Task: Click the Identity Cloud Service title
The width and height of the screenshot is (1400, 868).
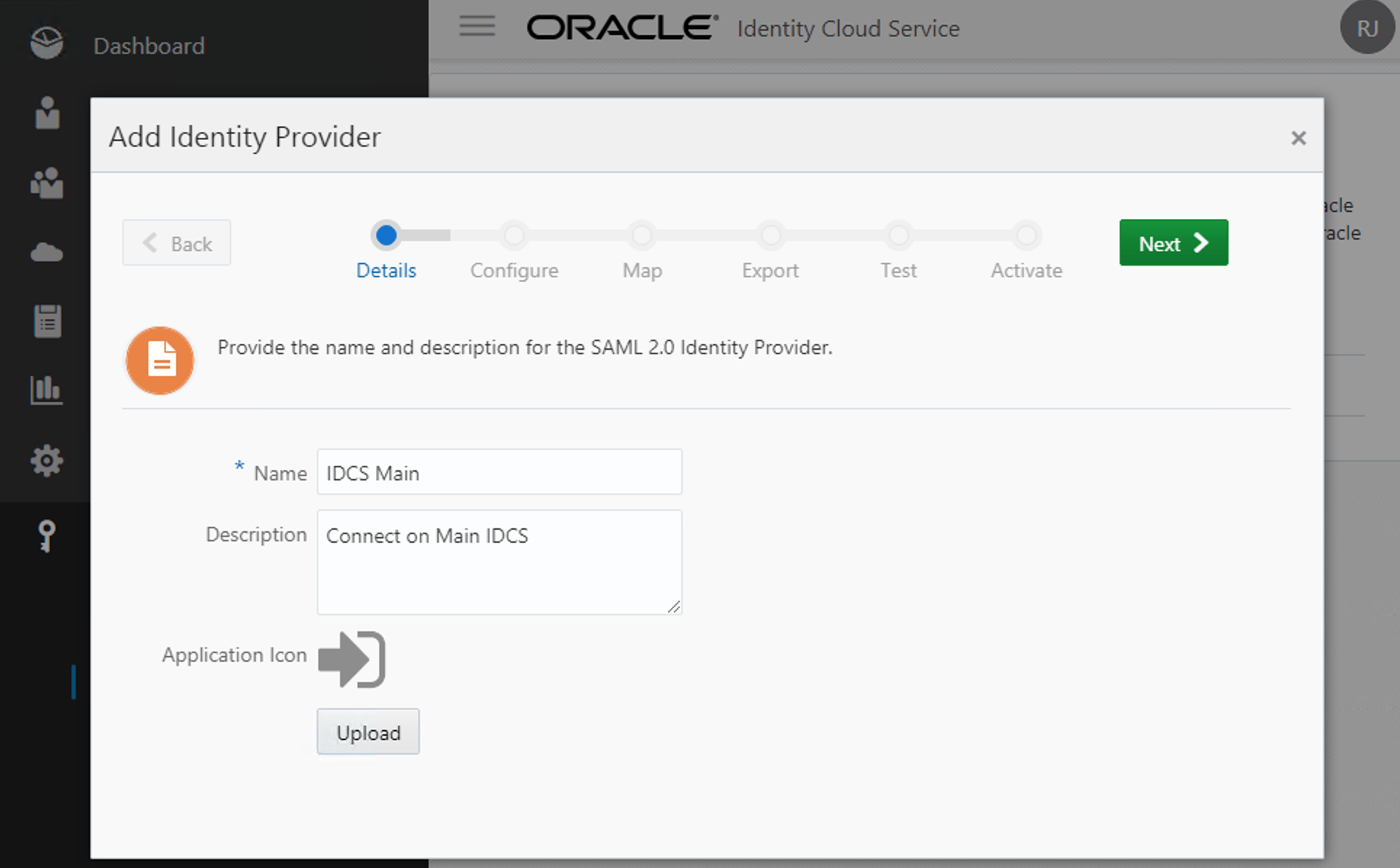Action: tap(848, 28)
